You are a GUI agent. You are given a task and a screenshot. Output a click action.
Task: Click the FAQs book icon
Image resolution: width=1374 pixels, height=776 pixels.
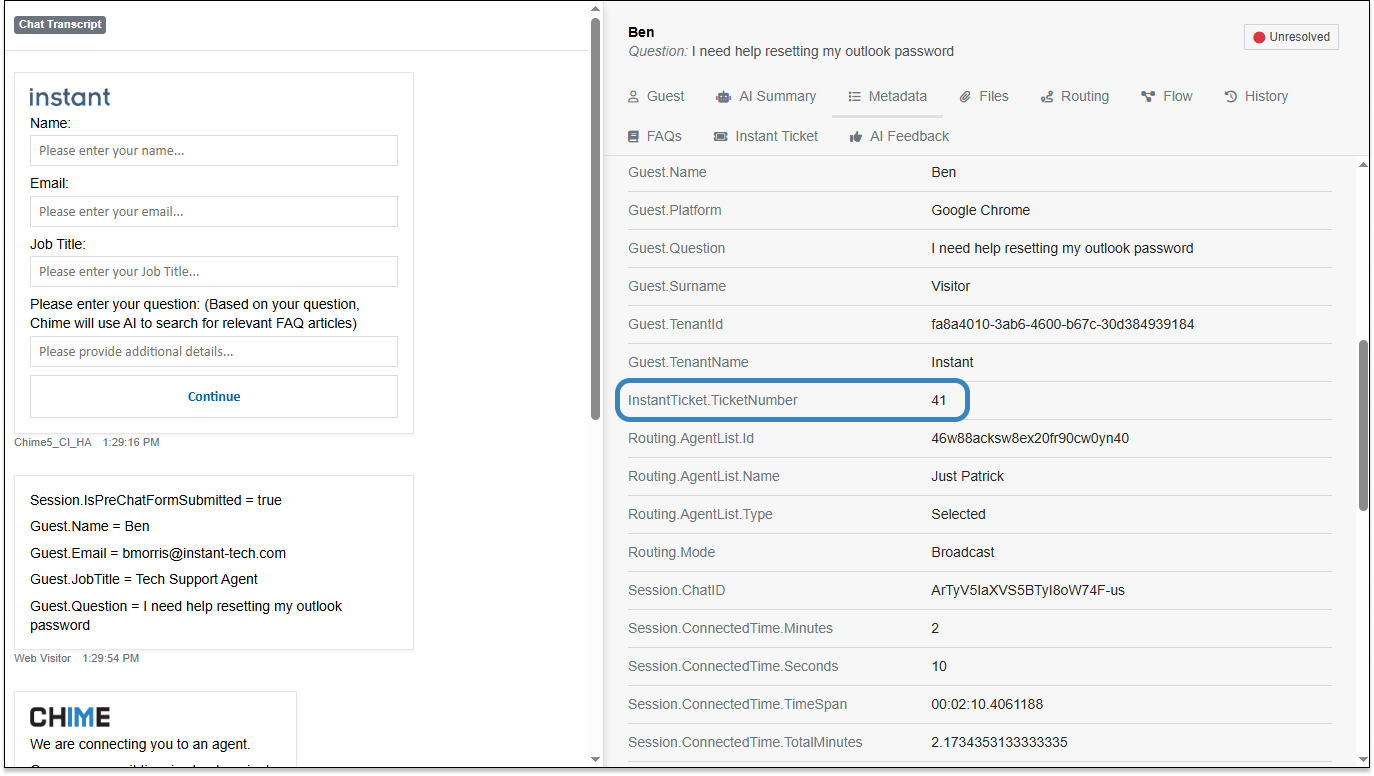tap(633, 137)
